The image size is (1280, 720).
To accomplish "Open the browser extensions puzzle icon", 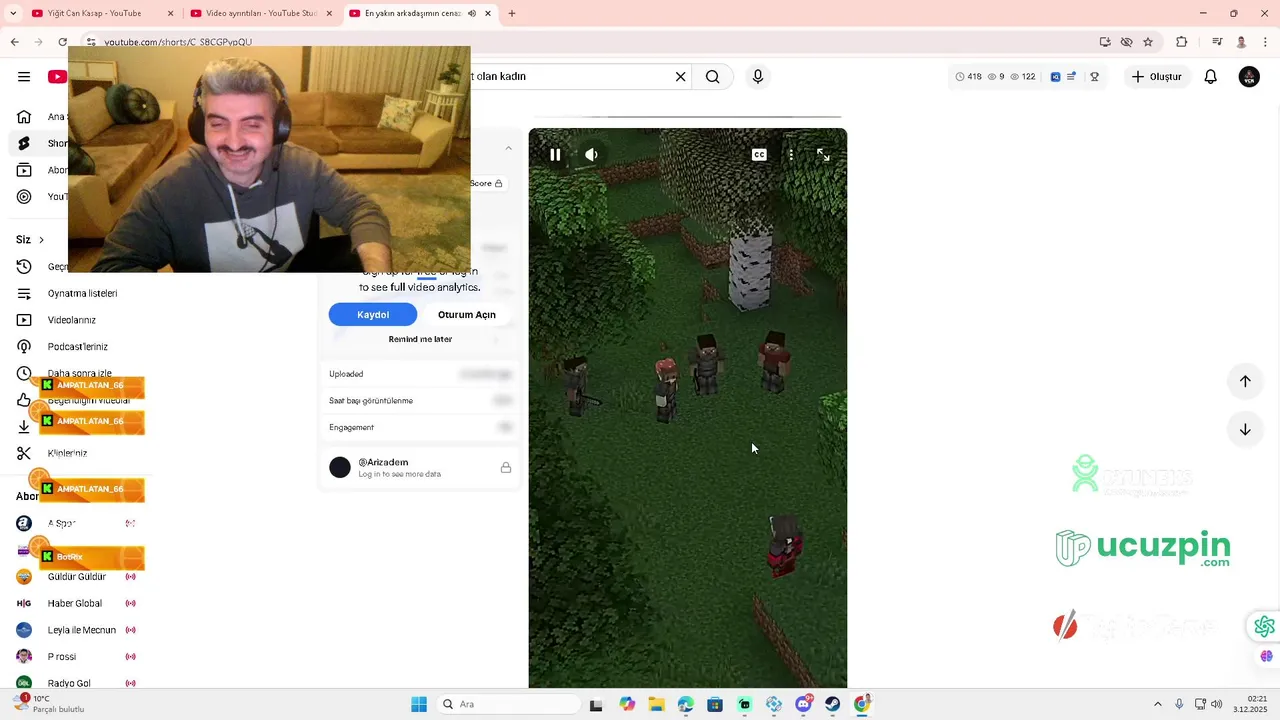I will (x=1181, y=42).
